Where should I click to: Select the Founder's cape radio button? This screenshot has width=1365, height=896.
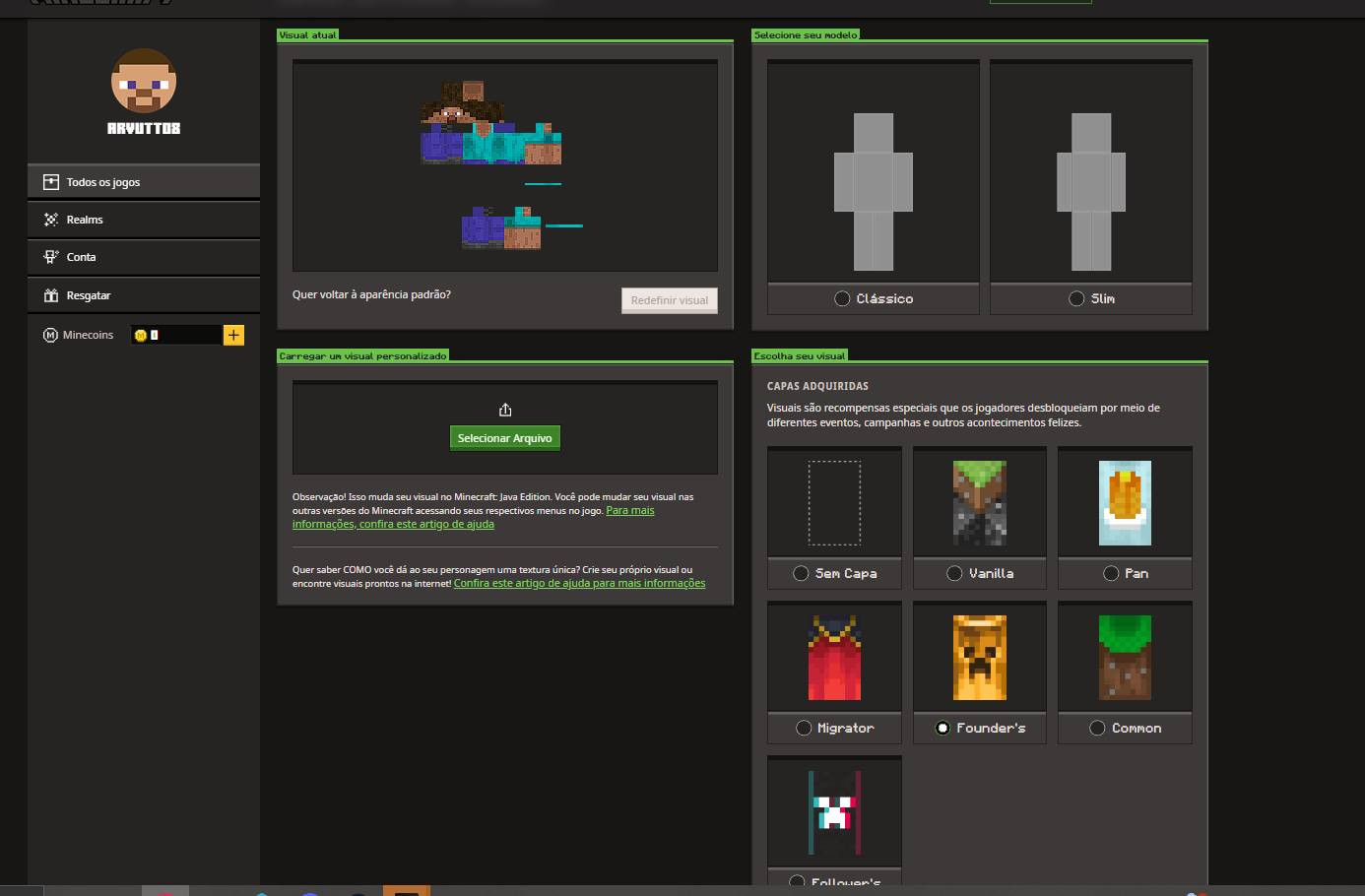click(x=942, y=728)
